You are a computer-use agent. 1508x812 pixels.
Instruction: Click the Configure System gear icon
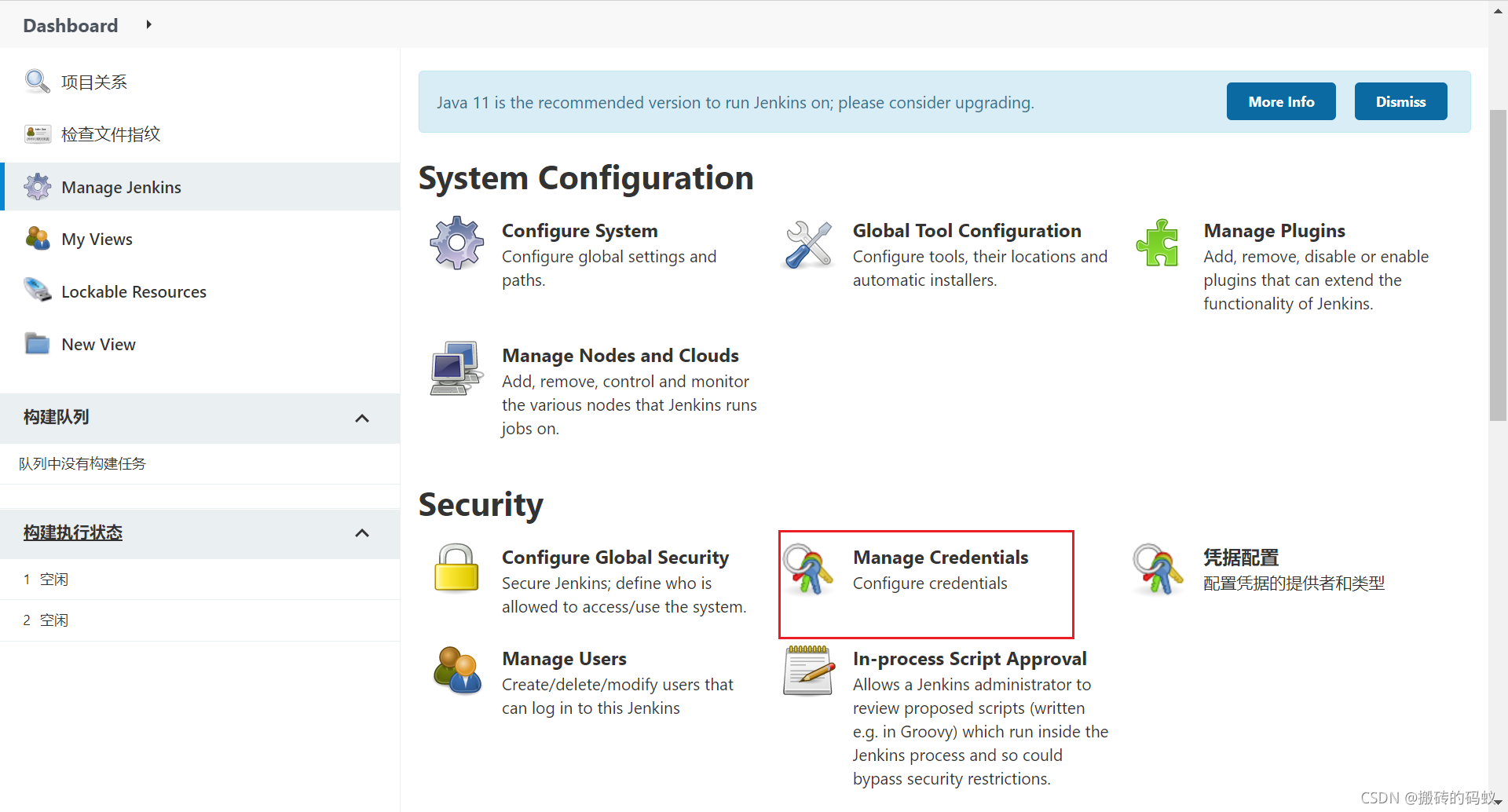pos(456,243)
